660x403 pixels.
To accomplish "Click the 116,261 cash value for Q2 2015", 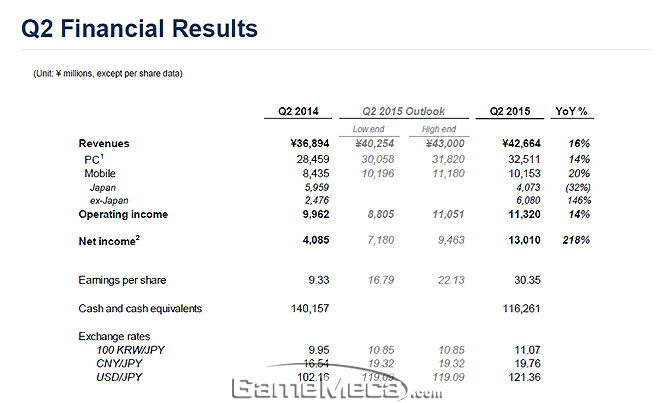I will coord(515,309).
